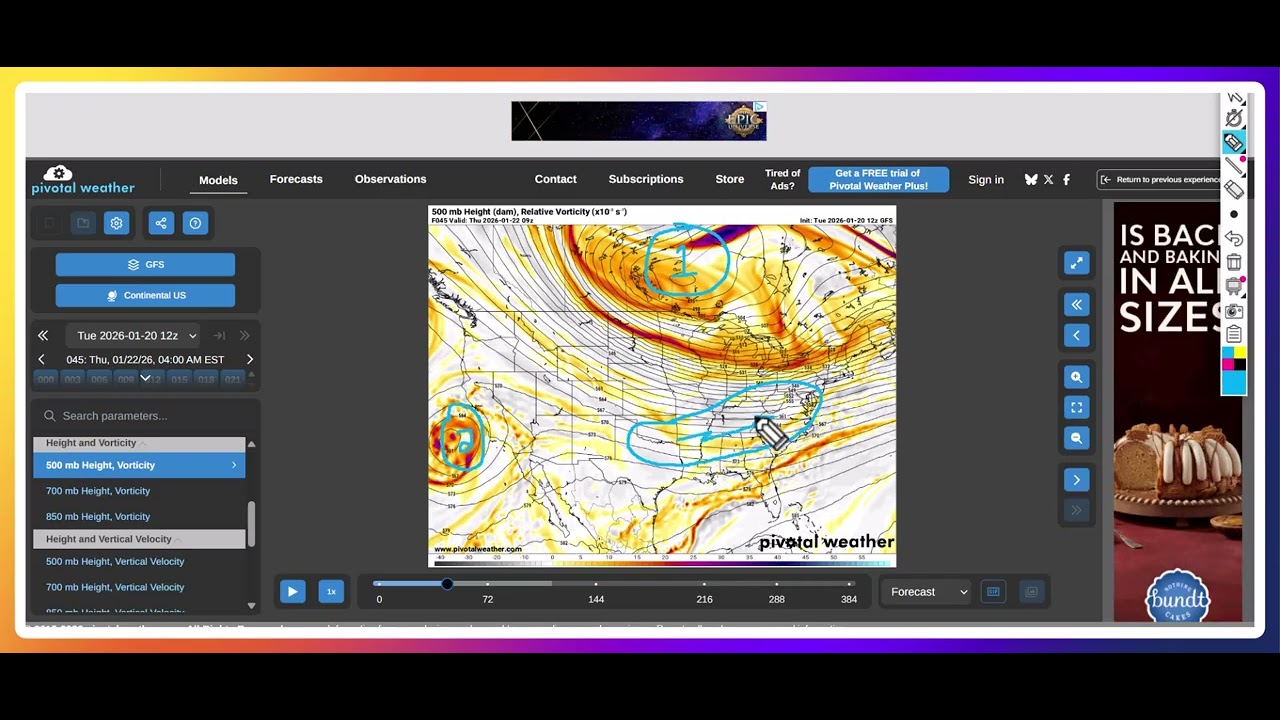This screenshot has height=720, width=1280.
Task: Click the disabled-timer icon in annotation toolbar
Action: [1234, 119]
